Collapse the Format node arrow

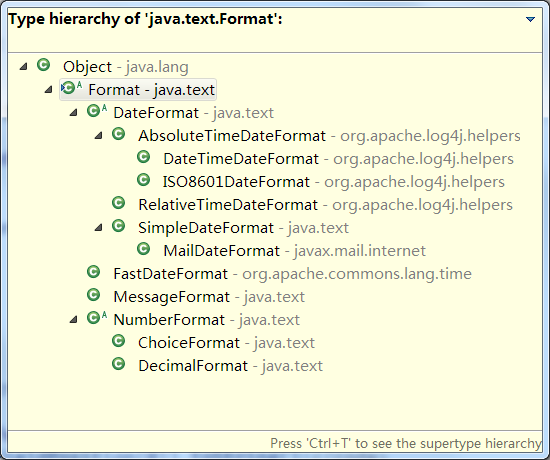tap(49, 89)
